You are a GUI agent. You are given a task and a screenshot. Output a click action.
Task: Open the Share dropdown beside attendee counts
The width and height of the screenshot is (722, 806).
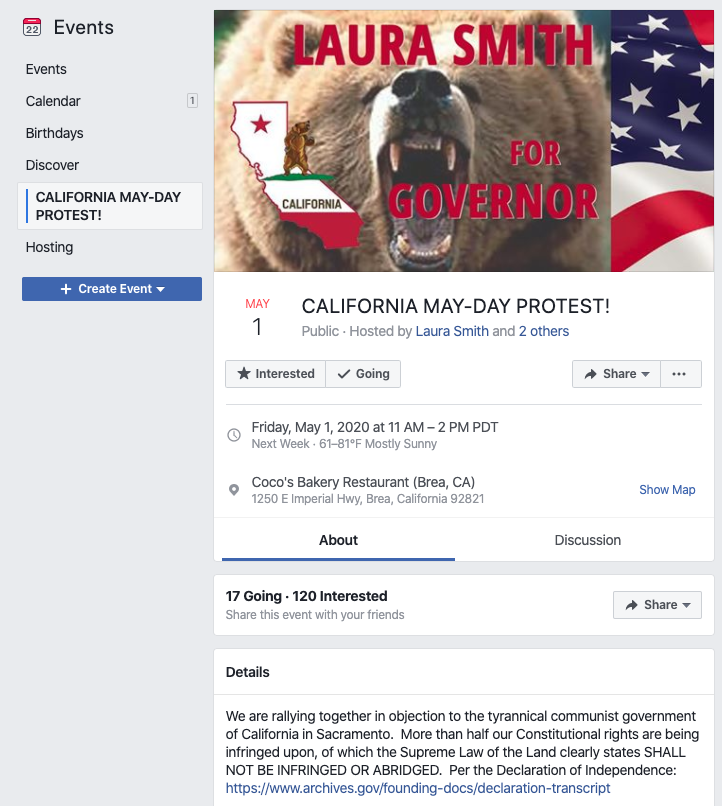coord(657,605)
